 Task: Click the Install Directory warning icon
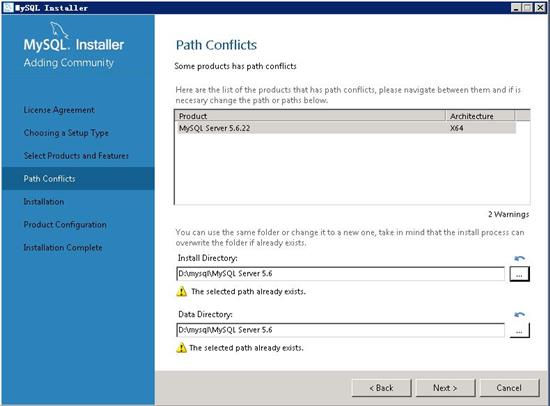pos(181,291)
